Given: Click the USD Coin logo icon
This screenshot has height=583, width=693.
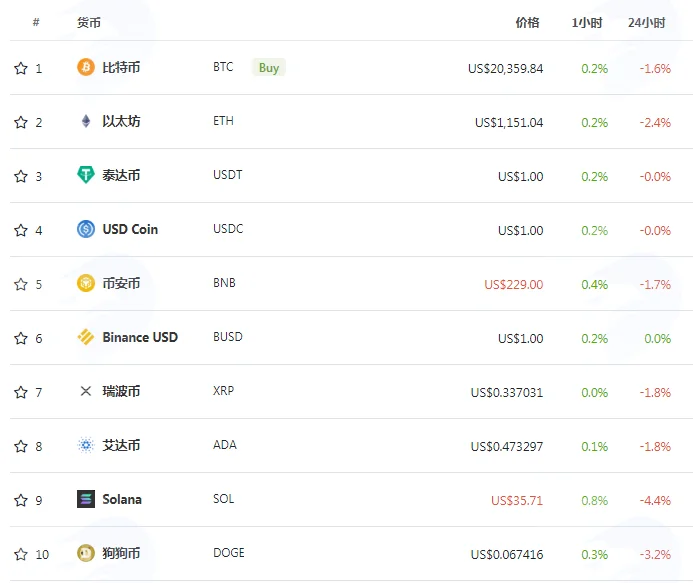Looking at the screenshot, I should (x=86, y=229).
